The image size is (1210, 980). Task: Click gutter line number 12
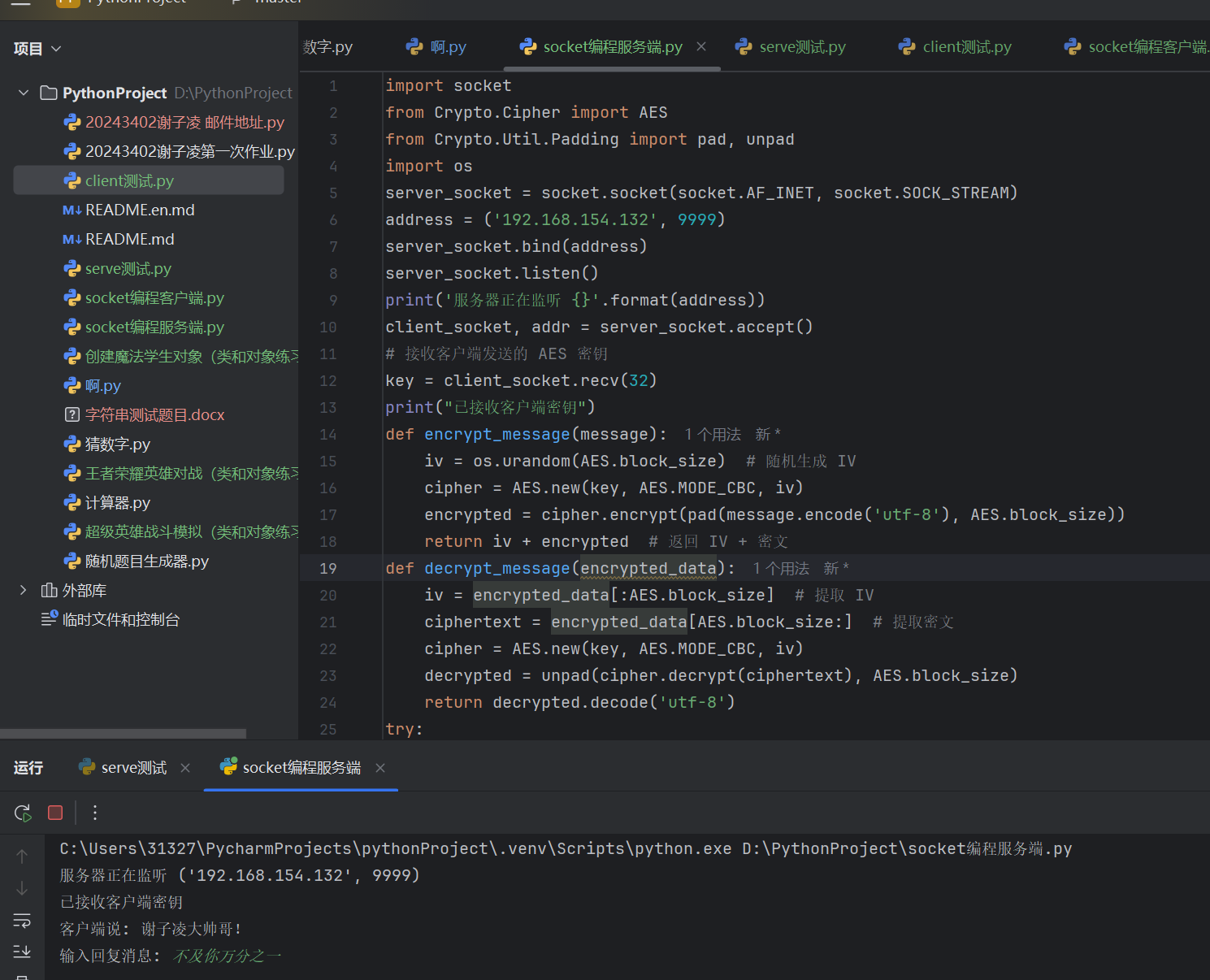point(328,381)
